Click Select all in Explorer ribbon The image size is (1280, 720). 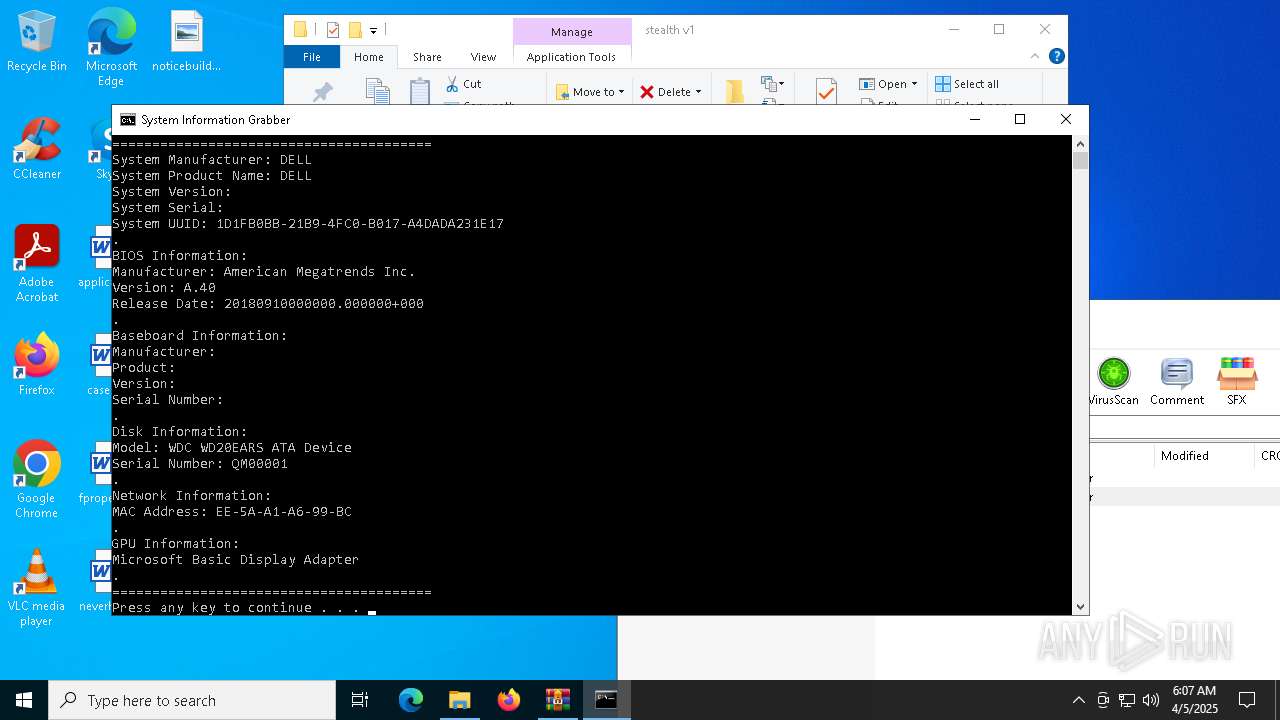click(x=967, y=84)
